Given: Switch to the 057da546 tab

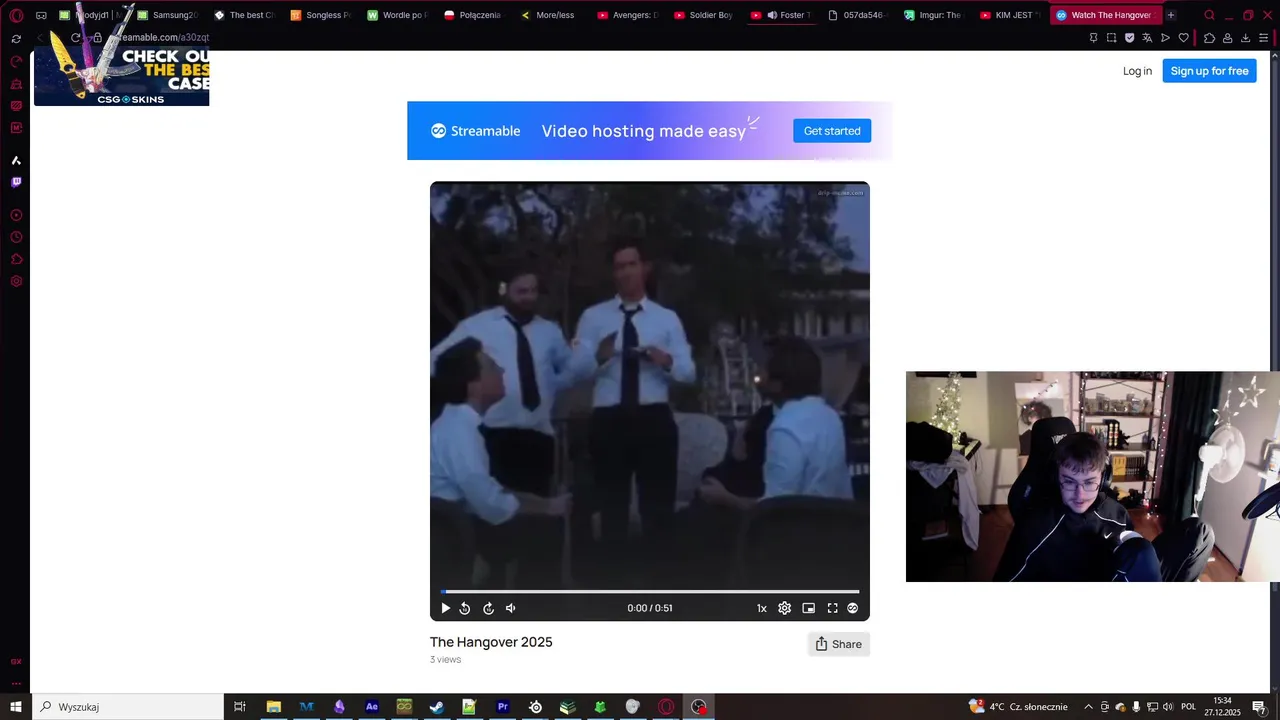Looking at the screenshot, I should coord(858,15).
